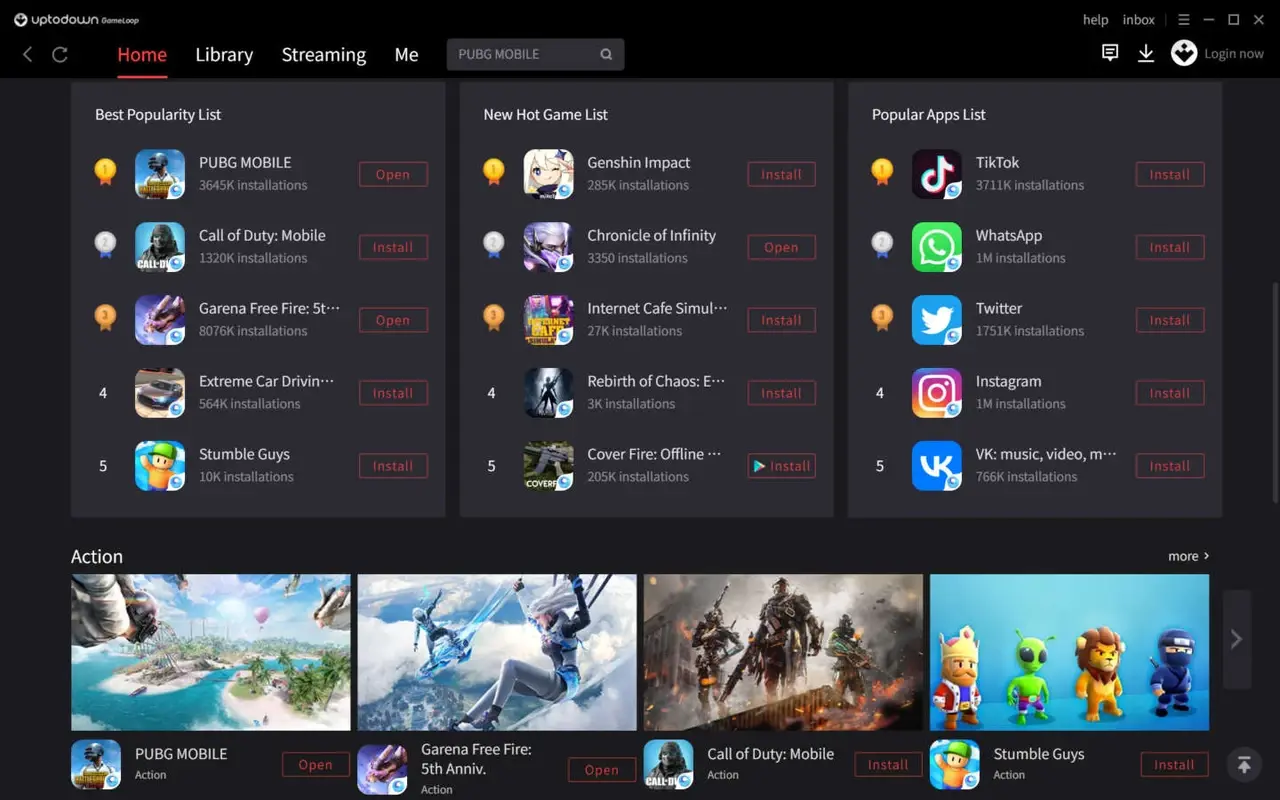Click the back navigation arrow

26,55
